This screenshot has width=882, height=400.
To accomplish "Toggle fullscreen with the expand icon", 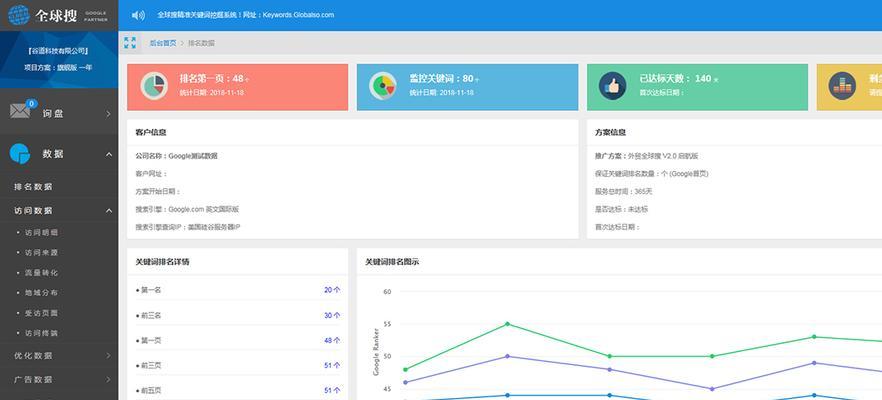I will [x=130, y=43].
